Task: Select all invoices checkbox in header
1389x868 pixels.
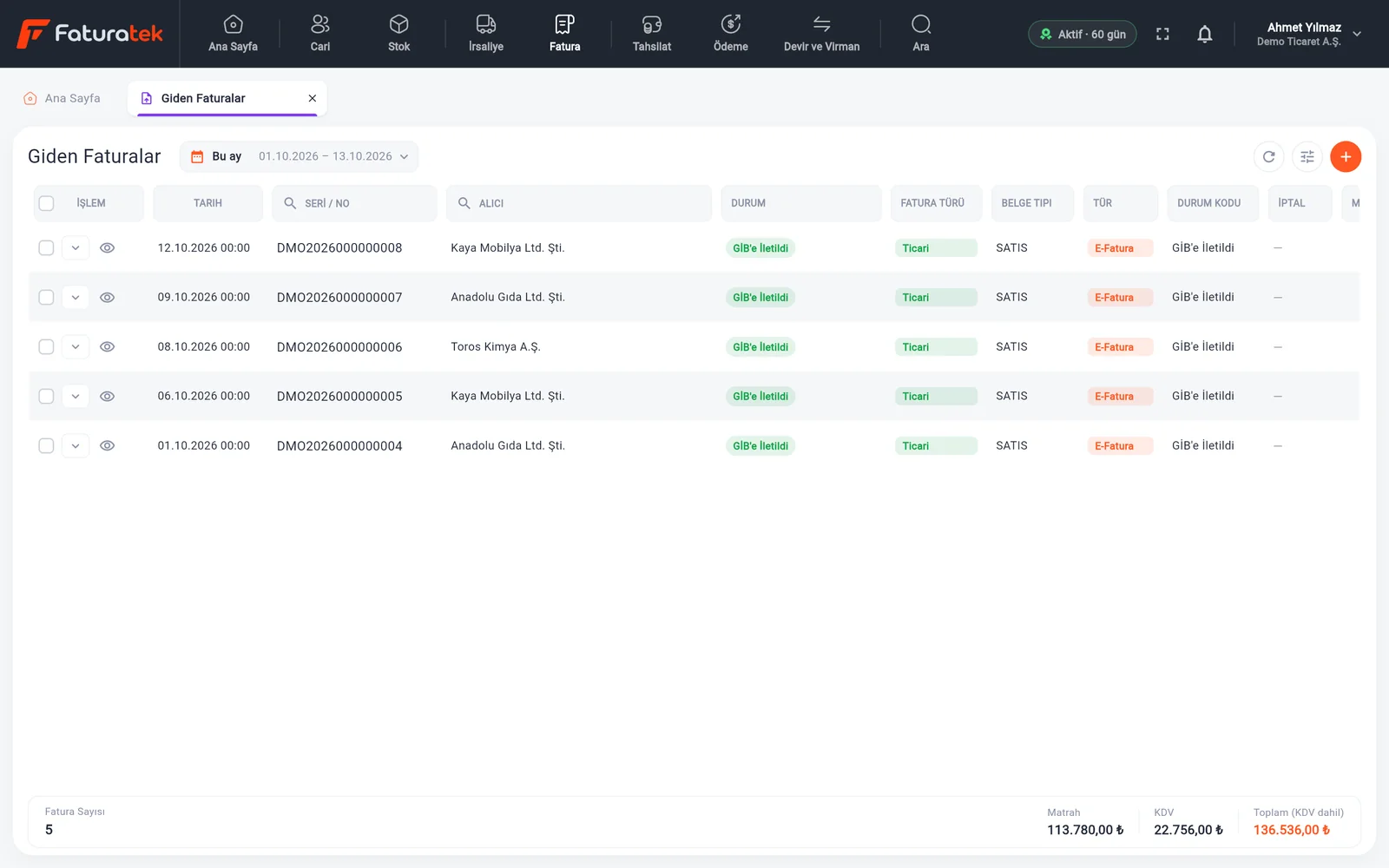Action: 47,203
